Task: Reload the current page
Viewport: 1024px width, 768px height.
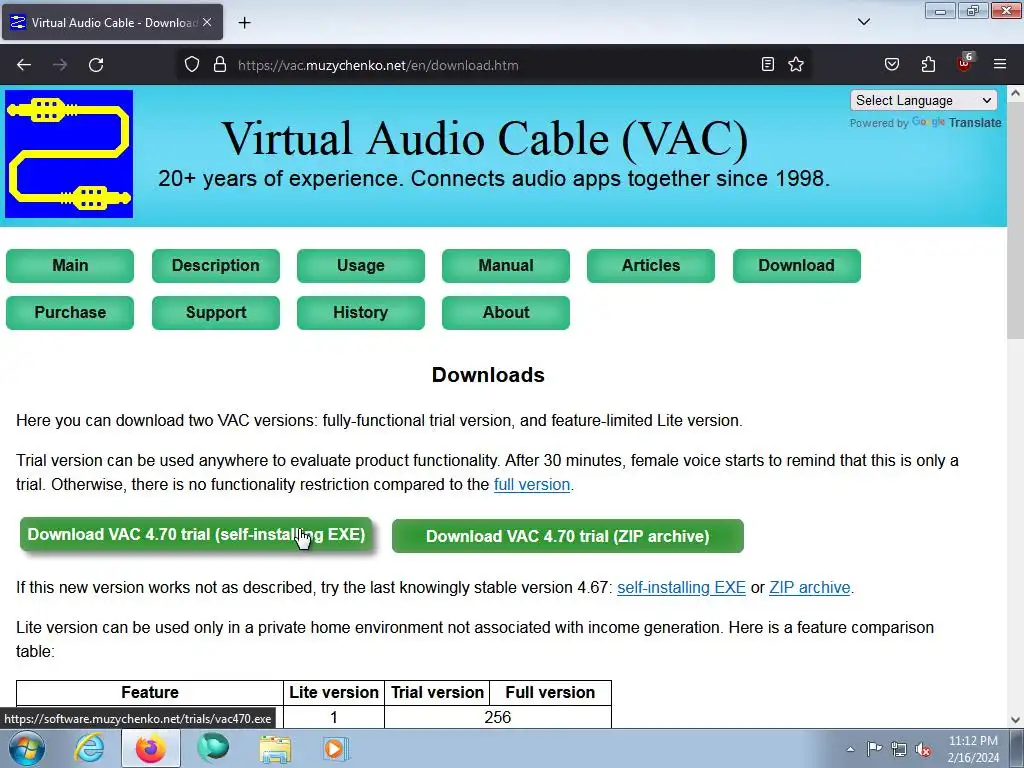Action: pos(96,65)
